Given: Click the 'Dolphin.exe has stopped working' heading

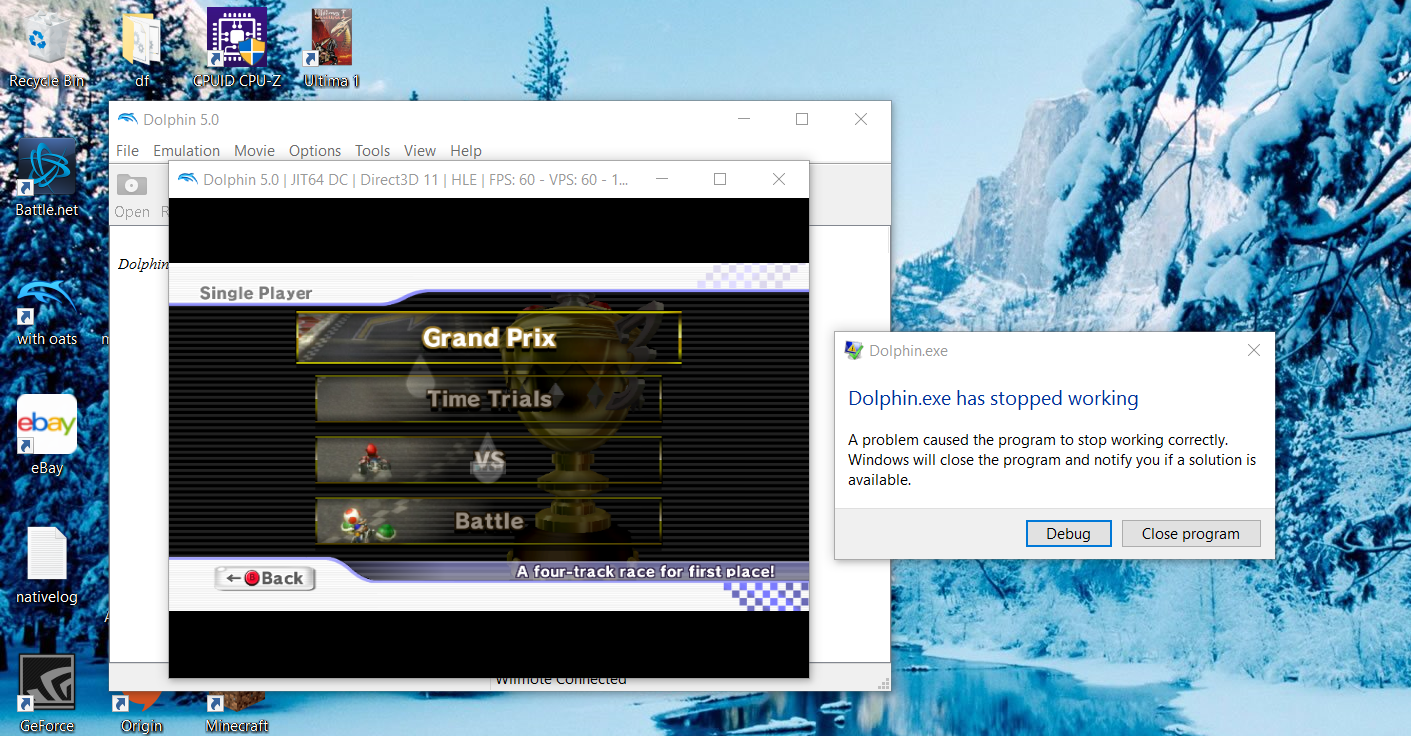Looking at the screenshot, I should coord(993,398).
